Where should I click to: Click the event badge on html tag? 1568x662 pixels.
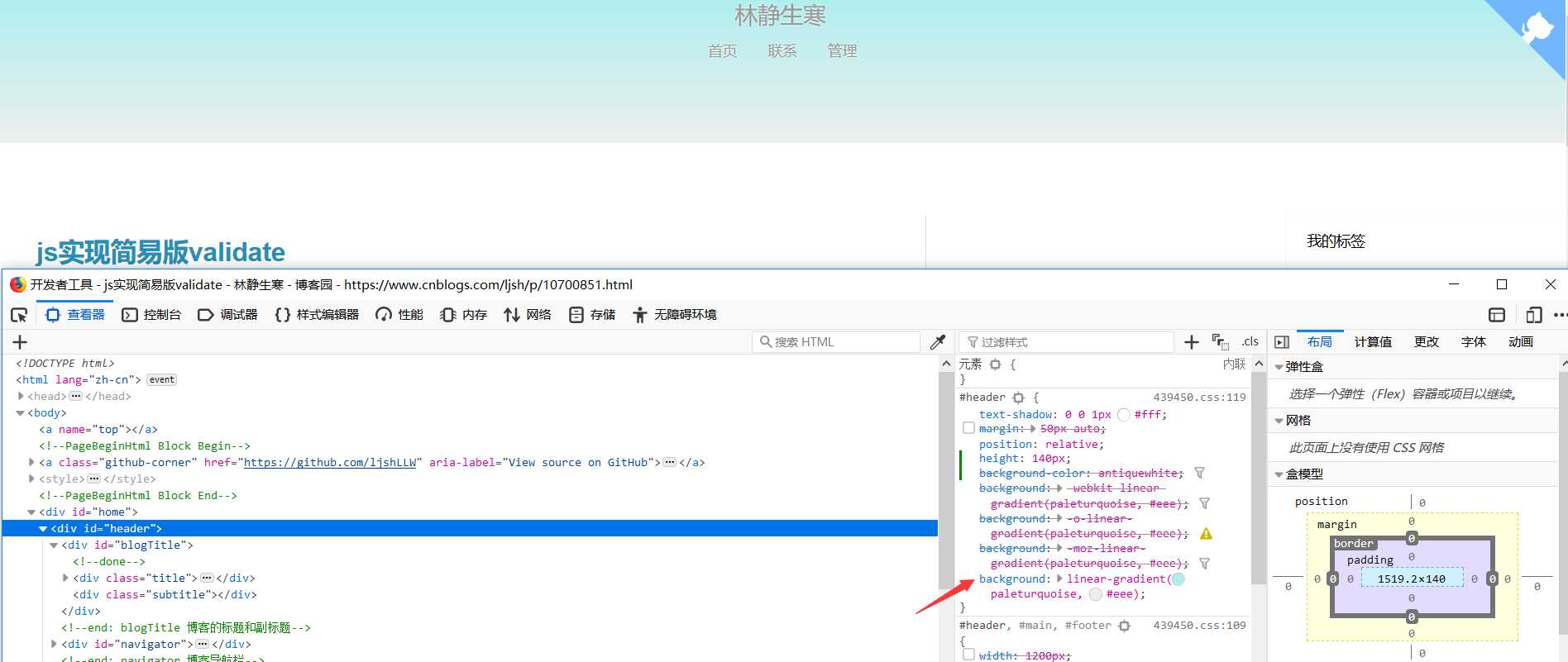(162, 380)
